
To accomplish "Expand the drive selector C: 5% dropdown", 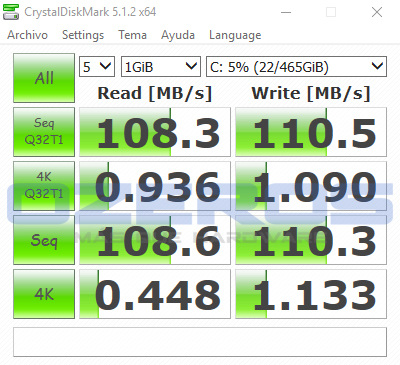I will pyautogui.click(x=296, y=67).
